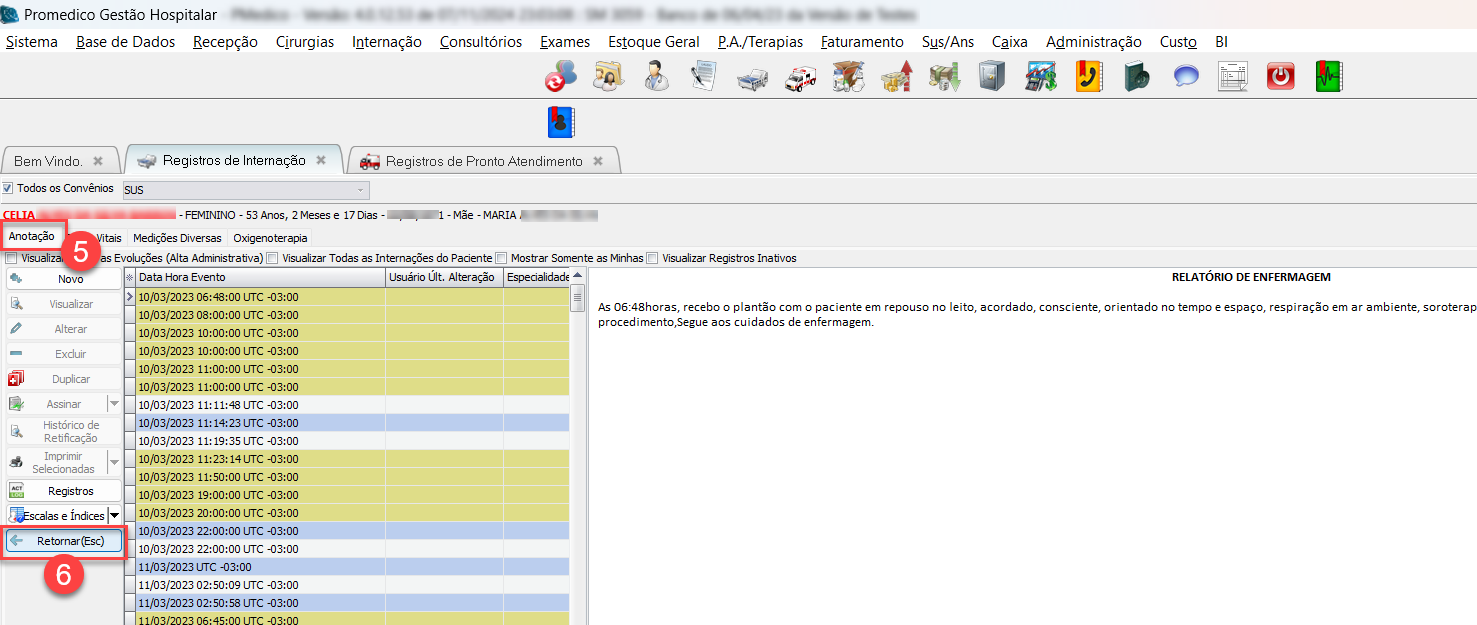Open the green heartbeat monitor icon
This screenshot has height=625, width=1477.
[x=1329, y=77]
